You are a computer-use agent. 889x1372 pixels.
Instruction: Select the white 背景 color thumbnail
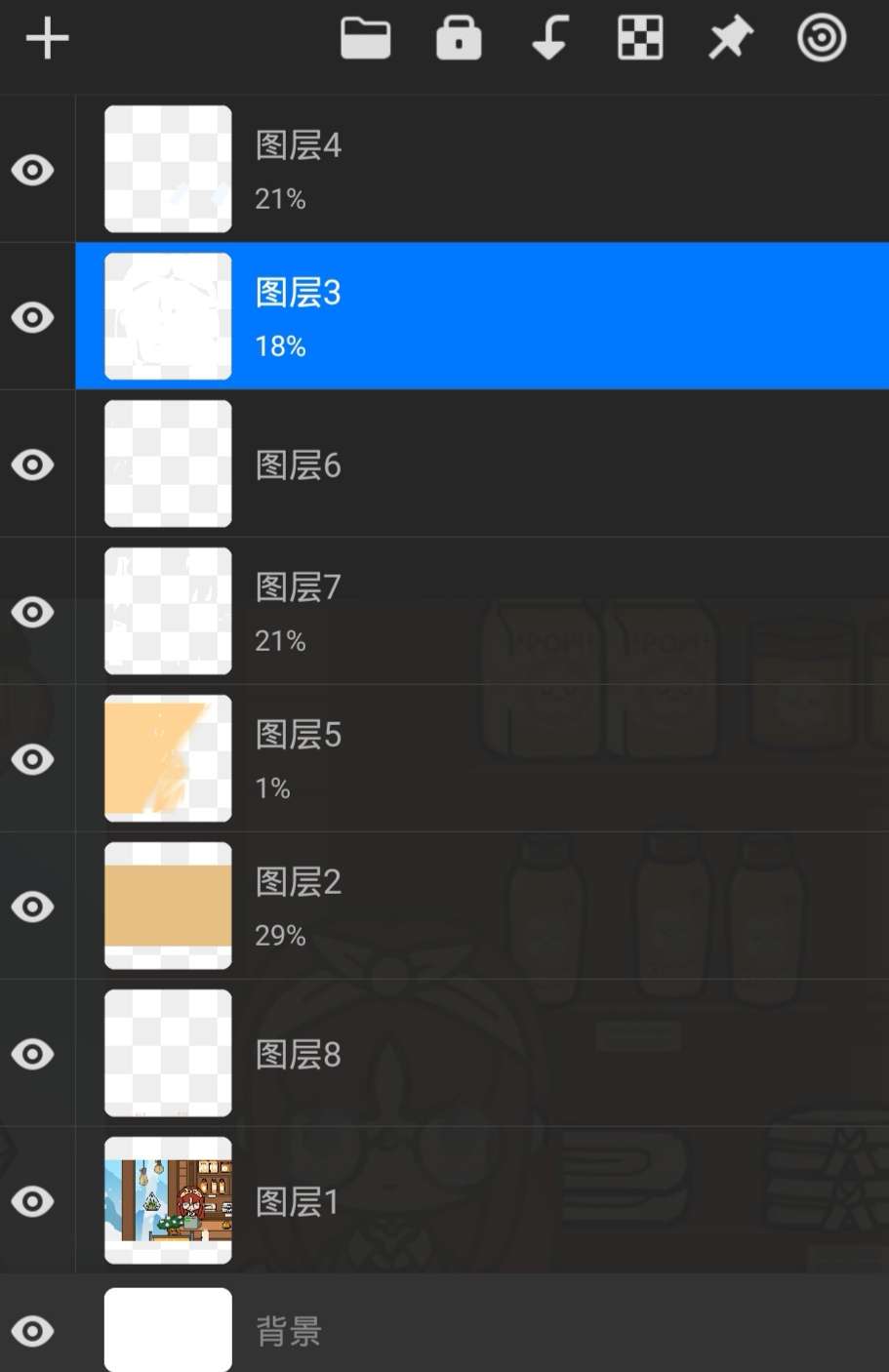pos(168,1329)
